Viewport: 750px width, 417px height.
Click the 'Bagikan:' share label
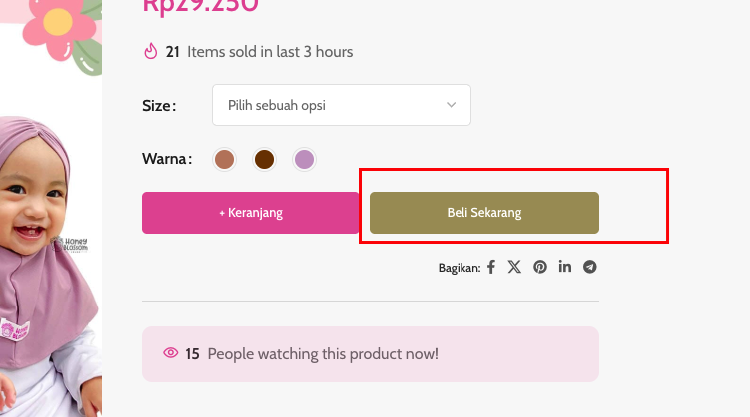coord(460,268)
